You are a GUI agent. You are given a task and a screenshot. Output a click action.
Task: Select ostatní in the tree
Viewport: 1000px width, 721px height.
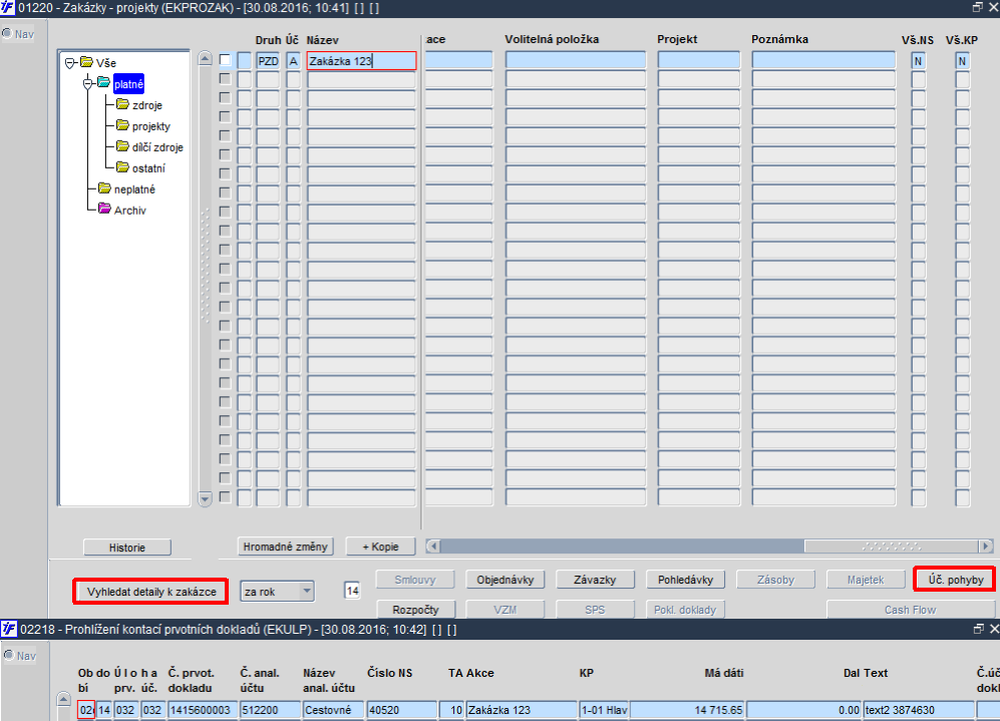(x=149, y=168)
